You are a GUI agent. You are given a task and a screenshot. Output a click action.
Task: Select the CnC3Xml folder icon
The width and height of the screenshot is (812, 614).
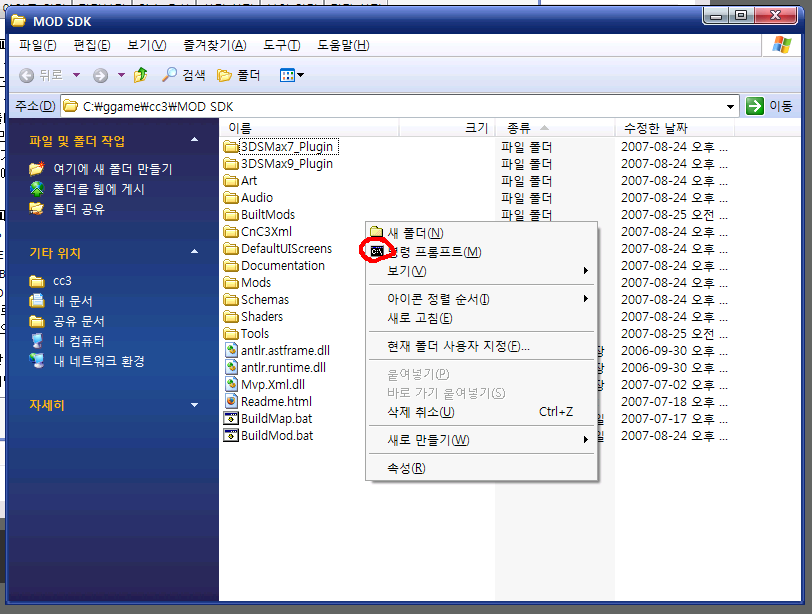[x=231, y=232]
